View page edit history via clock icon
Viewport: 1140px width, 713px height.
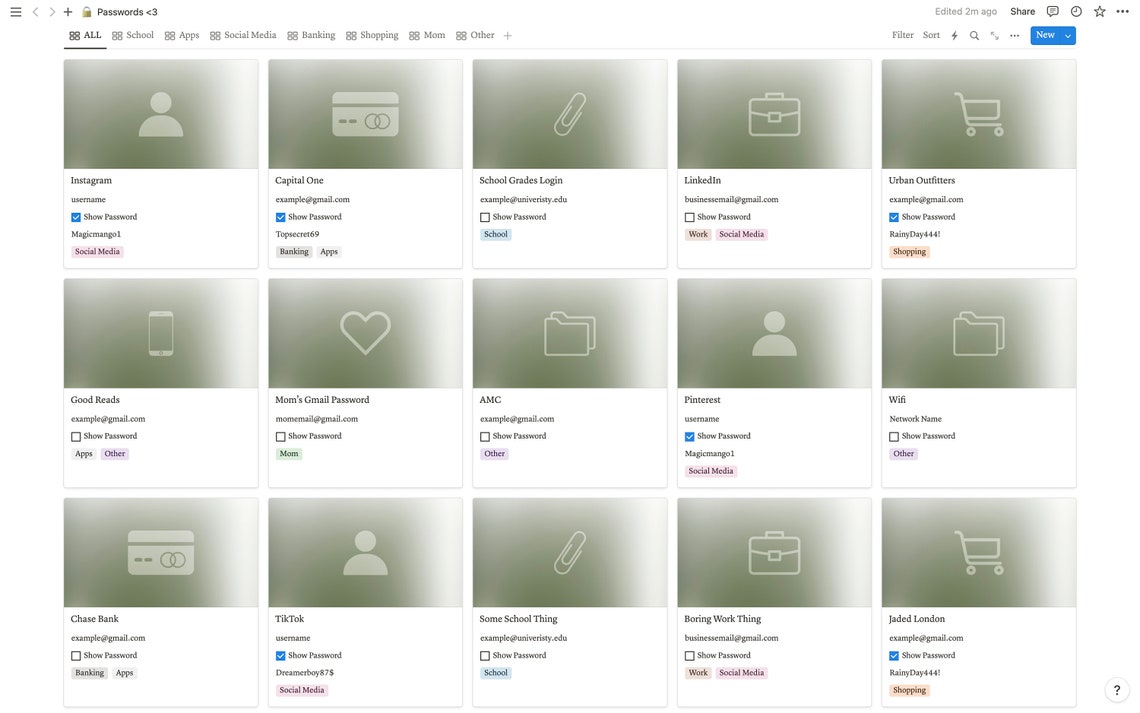[x=1075, y=11]
